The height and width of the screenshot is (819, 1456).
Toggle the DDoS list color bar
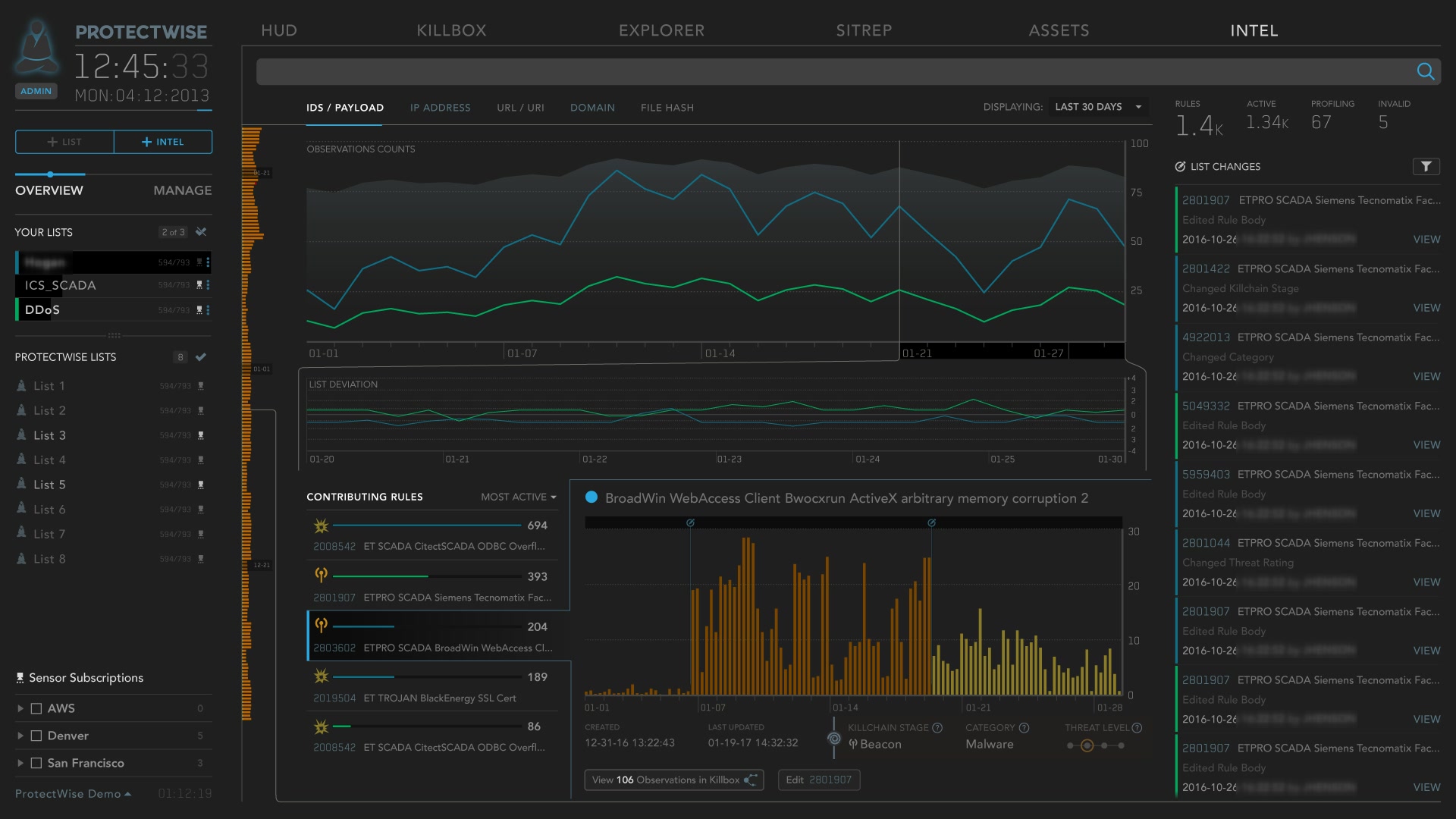[x=17, y=309]
